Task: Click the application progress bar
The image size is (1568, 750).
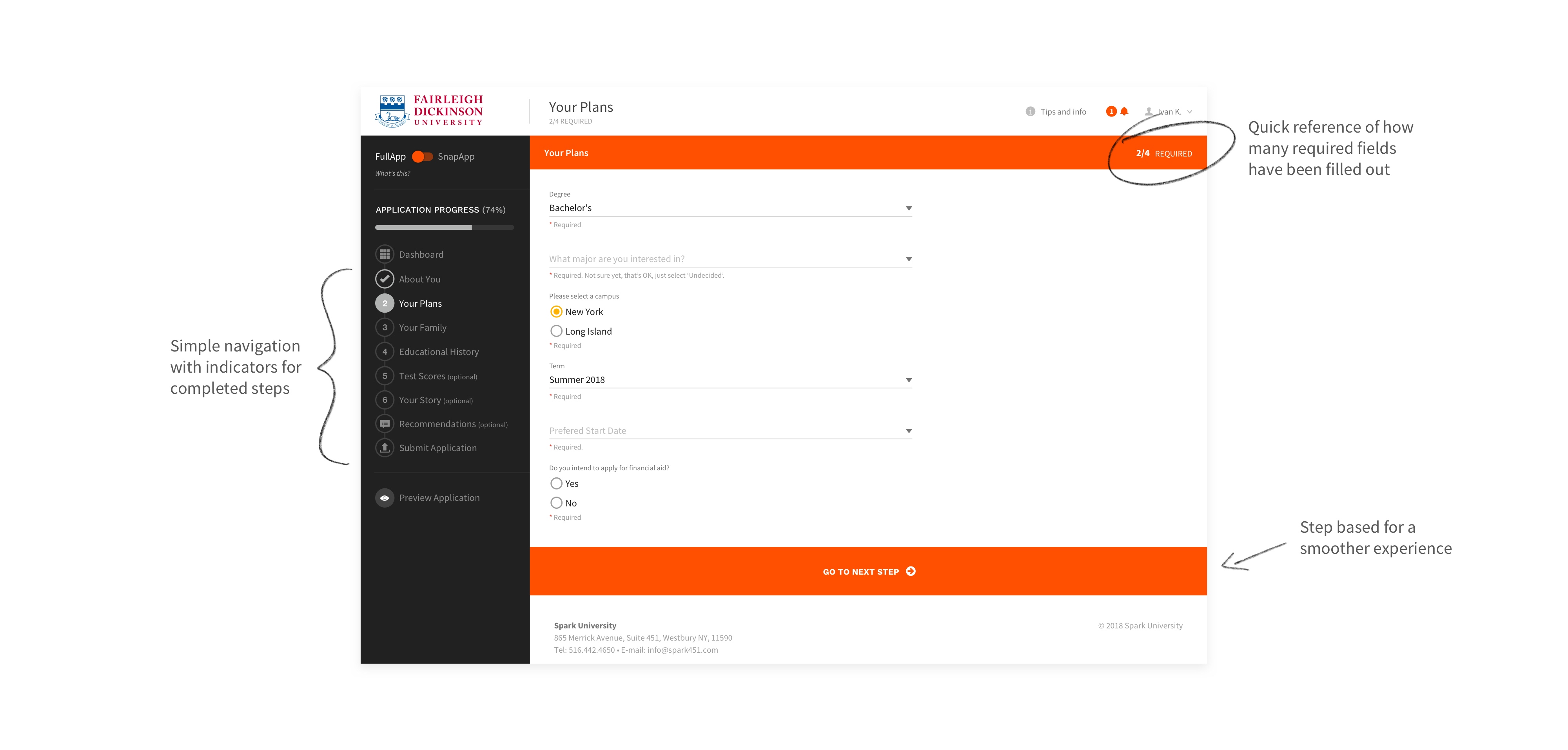Action: [x=445, y=228]
